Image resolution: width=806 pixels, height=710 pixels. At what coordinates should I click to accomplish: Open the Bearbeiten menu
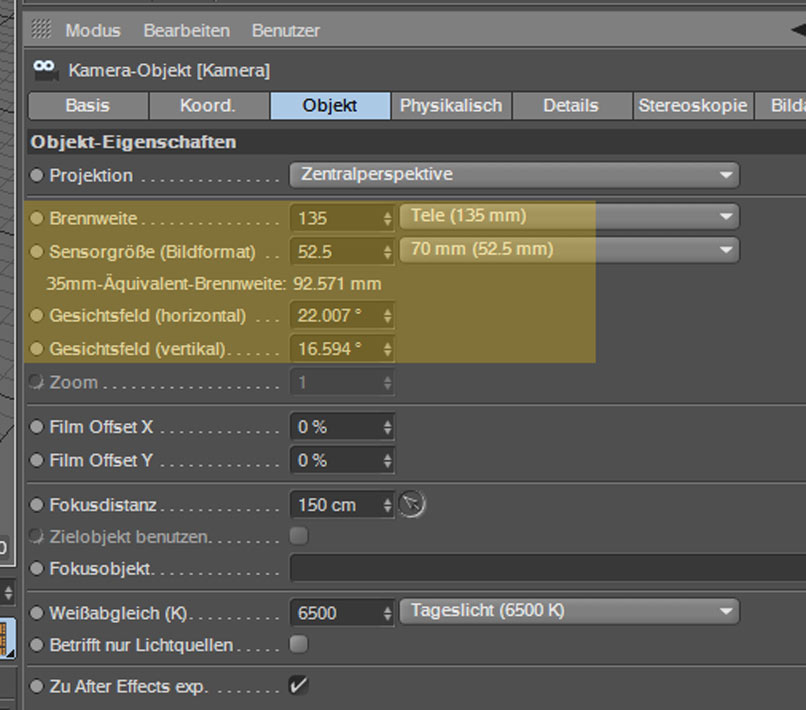click(187, 30)
